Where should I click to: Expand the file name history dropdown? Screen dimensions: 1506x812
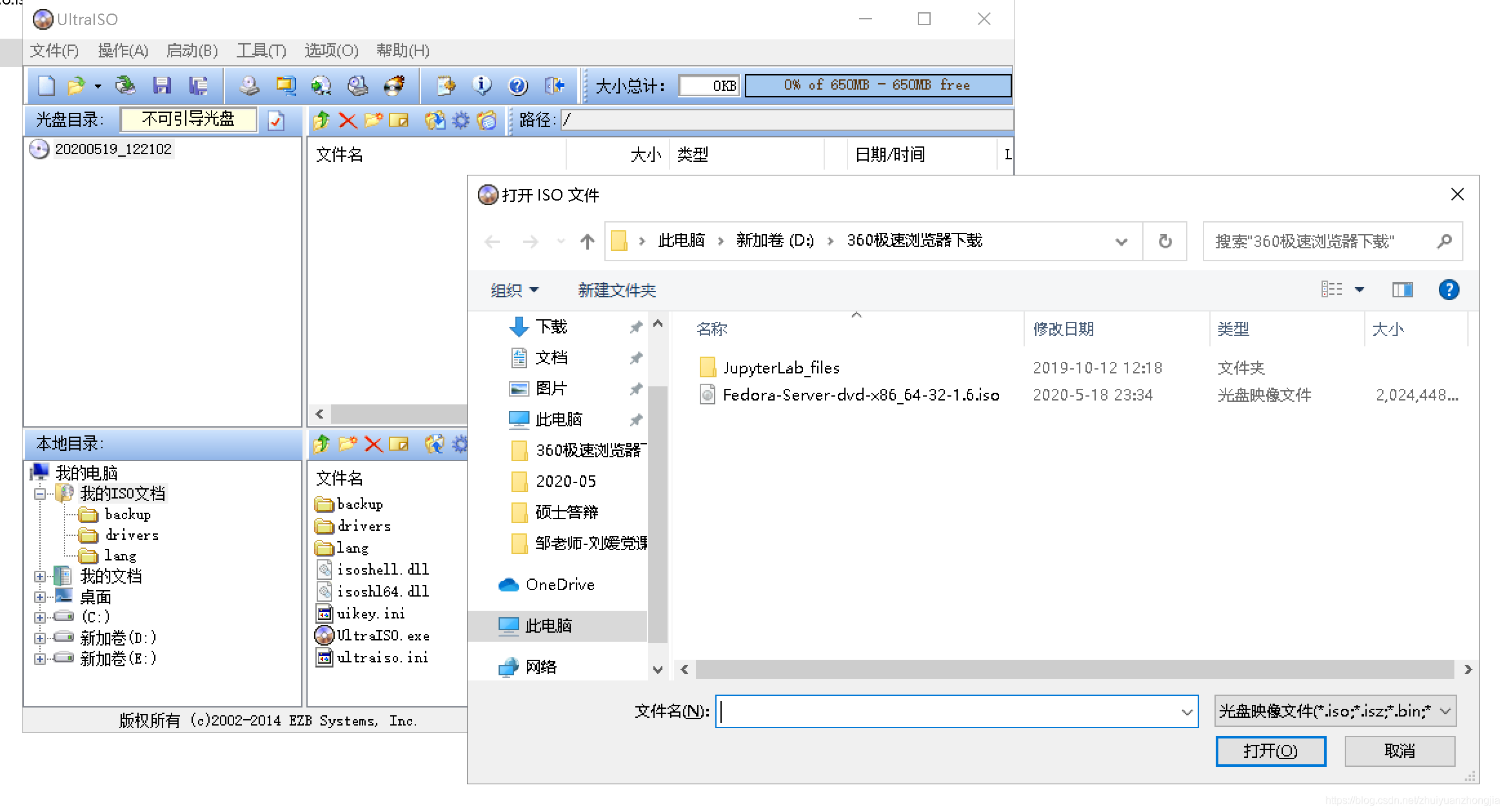[x=1187, y=711]
